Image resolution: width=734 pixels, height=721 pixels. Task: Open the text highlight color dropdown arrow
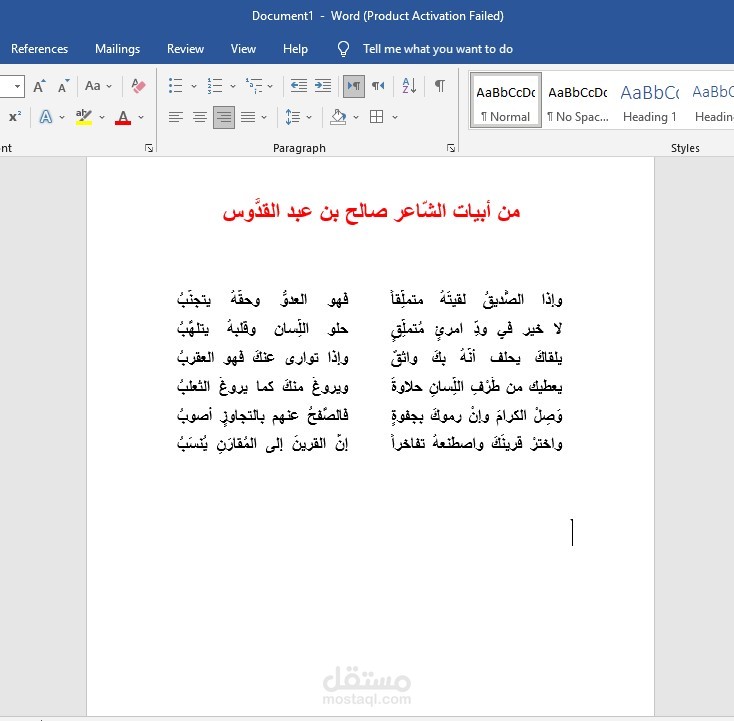(x=102, y=117)
